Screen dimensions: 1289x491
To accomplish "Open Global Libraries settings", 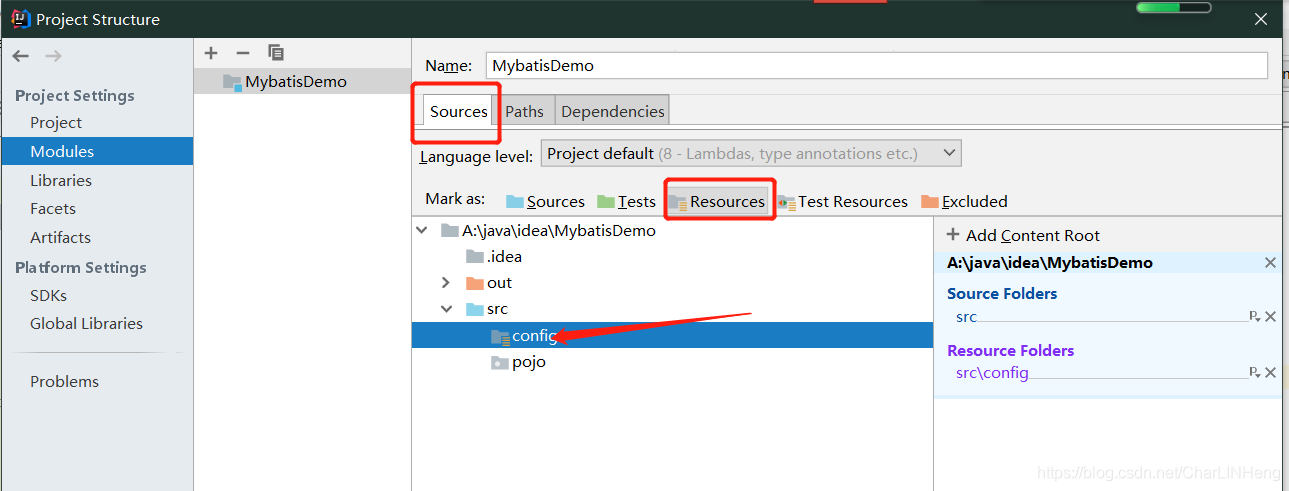I will pos(86,323).
